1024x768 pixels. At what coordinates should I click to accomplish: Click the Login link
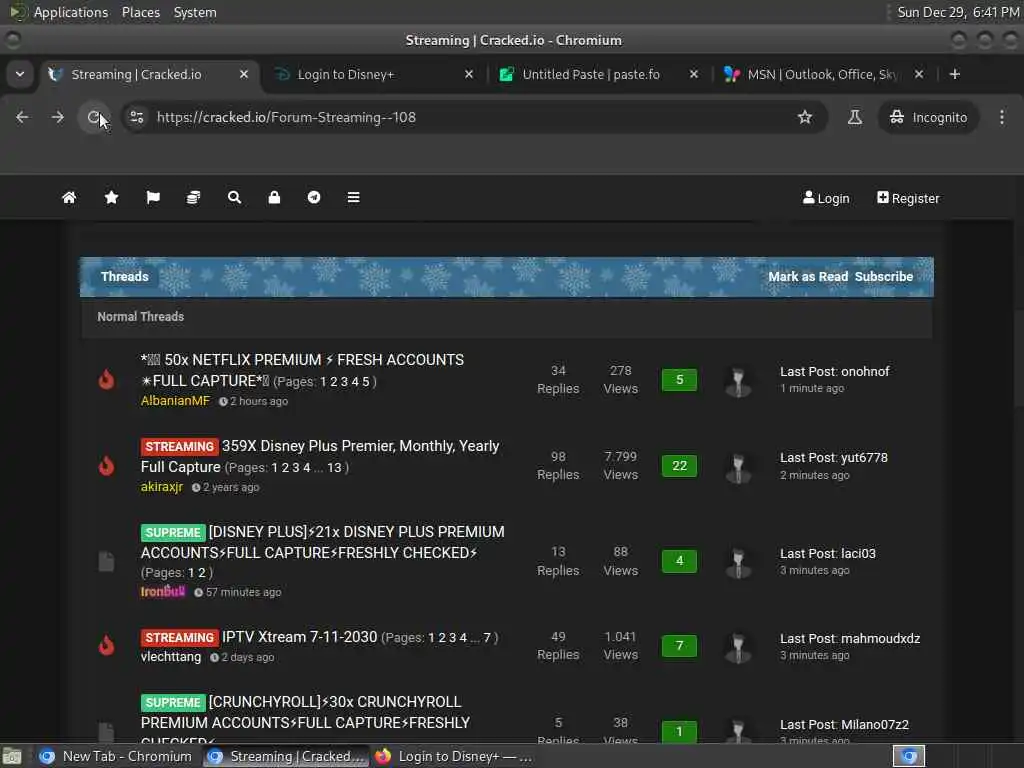click(826, 198)
